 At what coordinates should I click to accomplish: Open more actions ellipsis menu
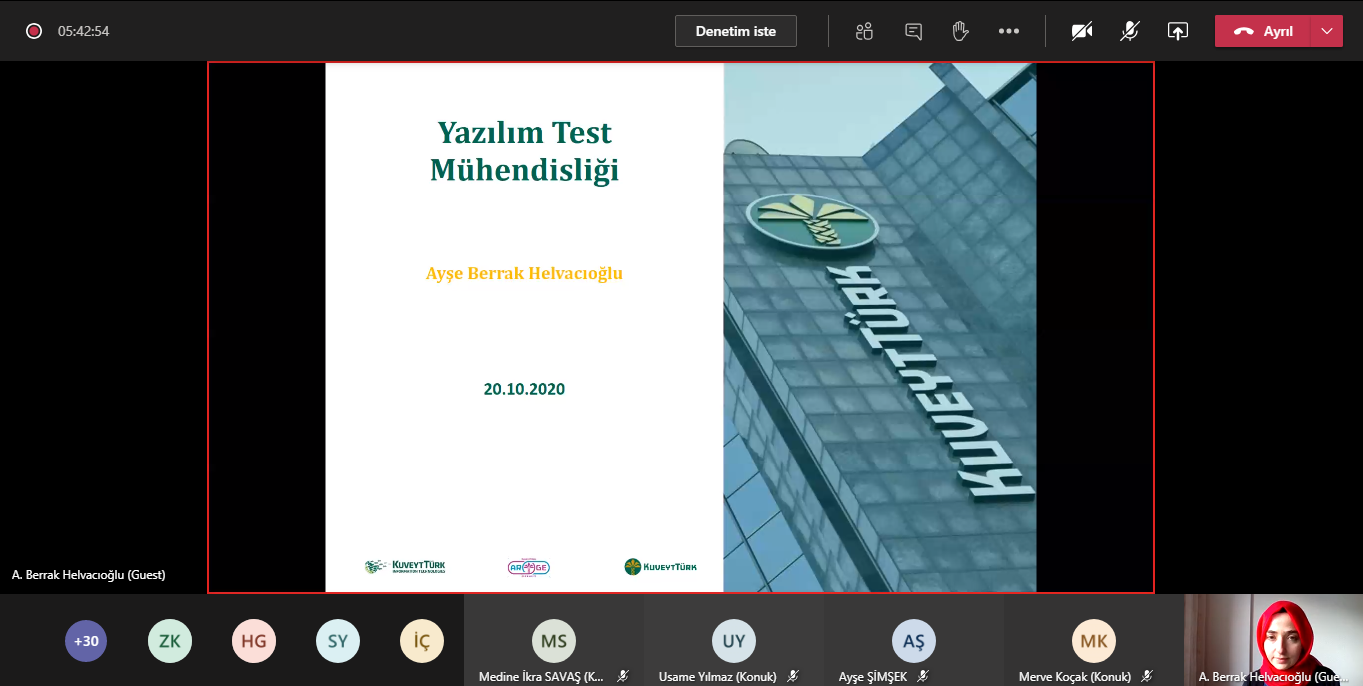1009,31
